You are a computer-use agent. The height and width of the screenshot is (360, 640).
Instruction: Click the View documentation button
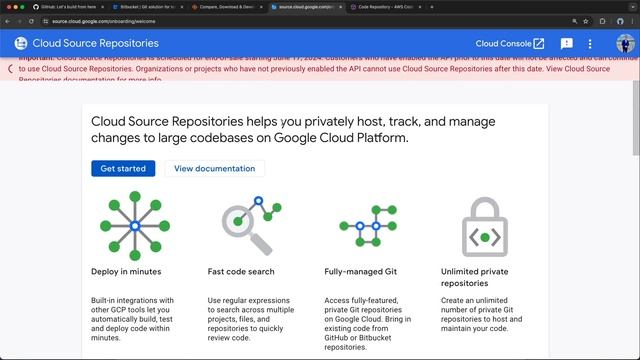pos(215,169)
